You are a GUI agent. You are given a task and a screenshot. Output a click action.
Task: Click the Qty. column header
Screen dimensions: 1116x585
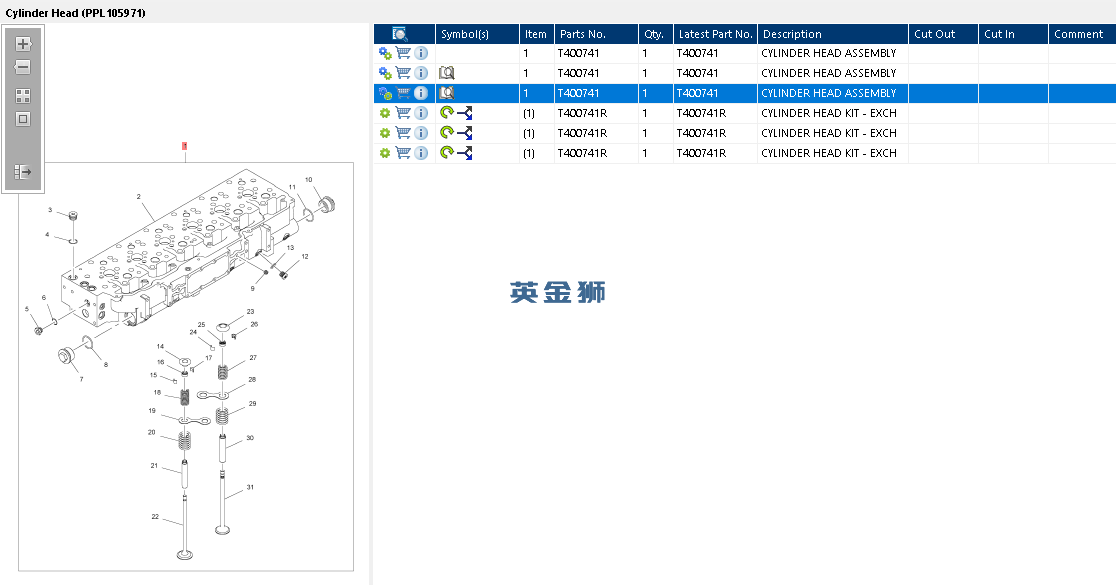coord(656,33)
